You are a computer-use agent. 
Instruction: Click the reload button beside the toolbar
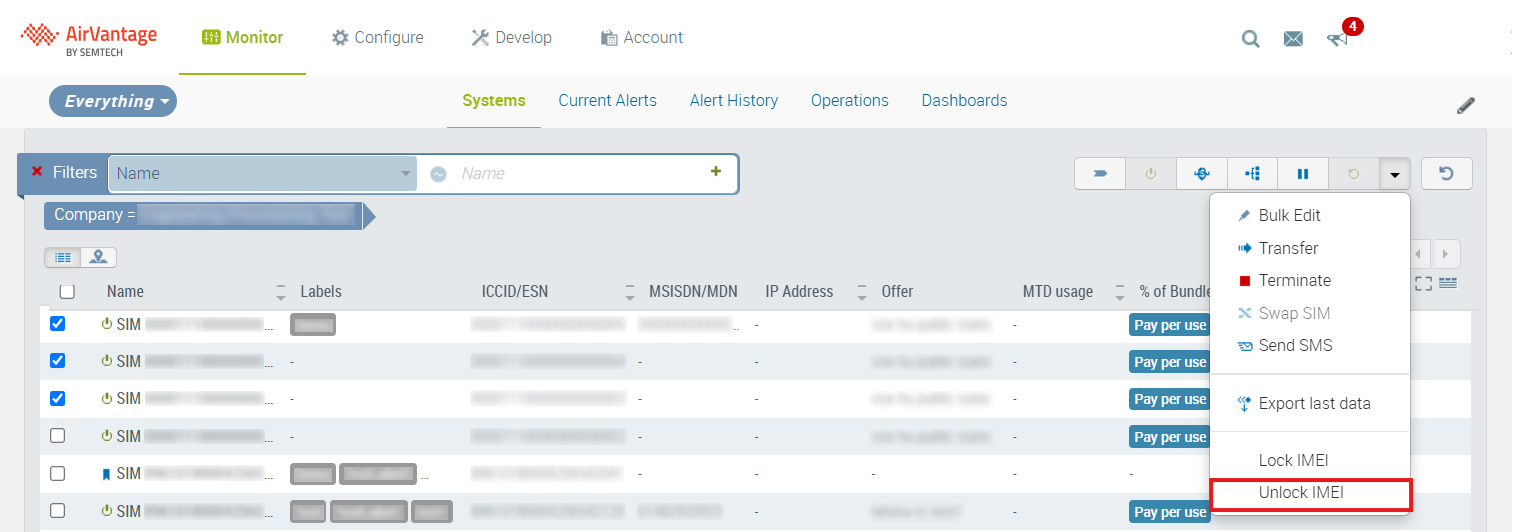tap(1446, 174)
